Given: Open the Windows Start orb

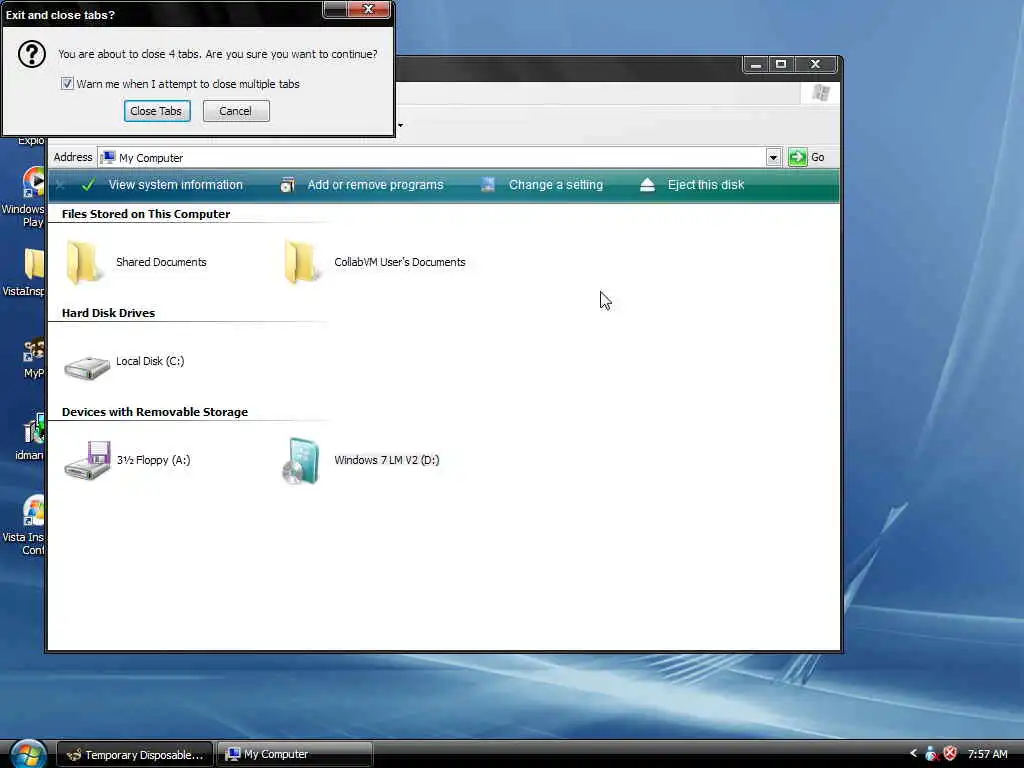Looking at the screenshot, I should click(27, 754).
